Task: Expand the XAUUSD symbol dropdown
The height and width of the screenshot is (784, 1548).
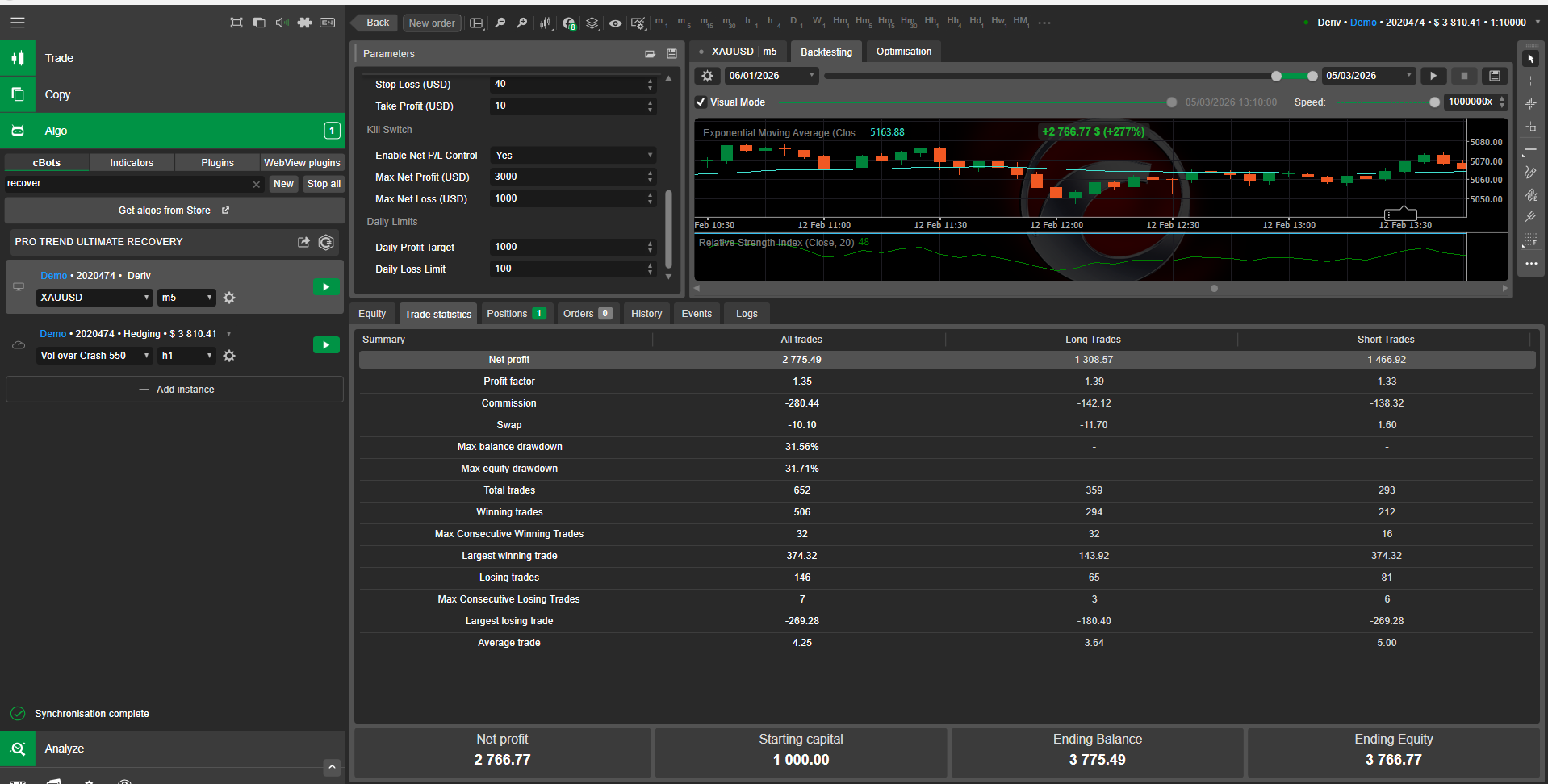Action: tap(94, 298)
